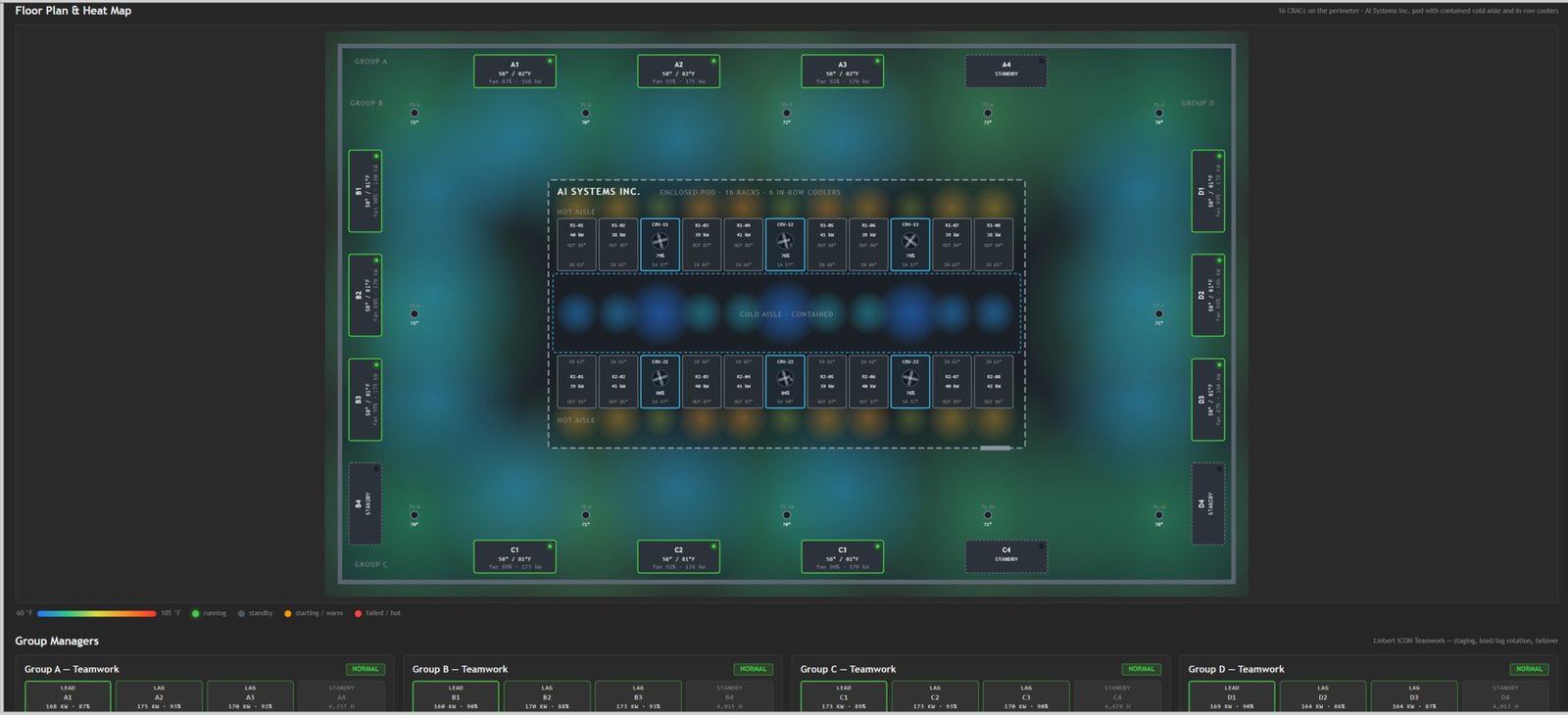Viewport: 1568px width, 715px height.
Task: Open CRAC unit C2 on the floor plan
Action: 678,556
